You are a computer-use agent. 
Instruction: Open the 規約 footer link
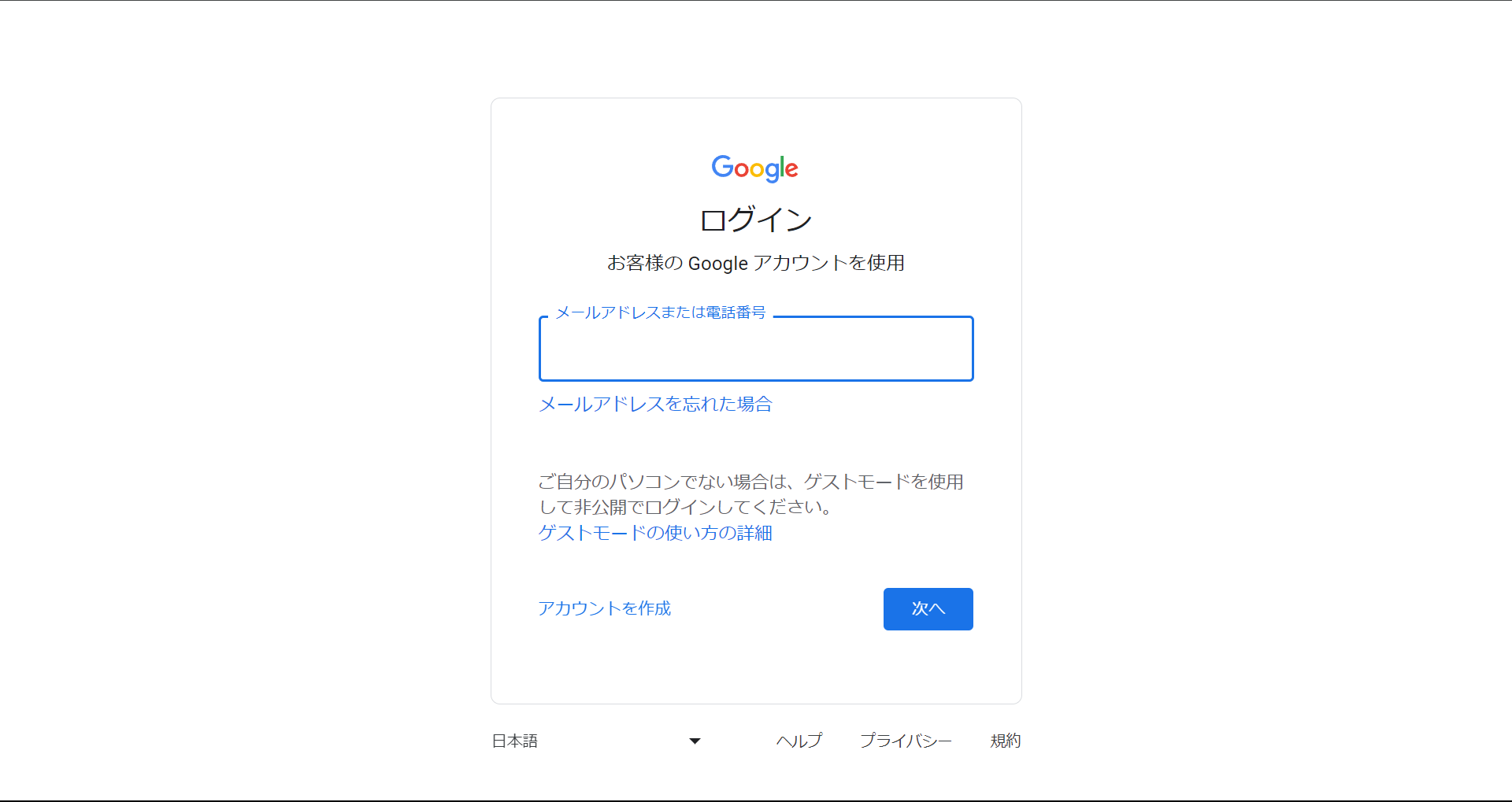1005,741
